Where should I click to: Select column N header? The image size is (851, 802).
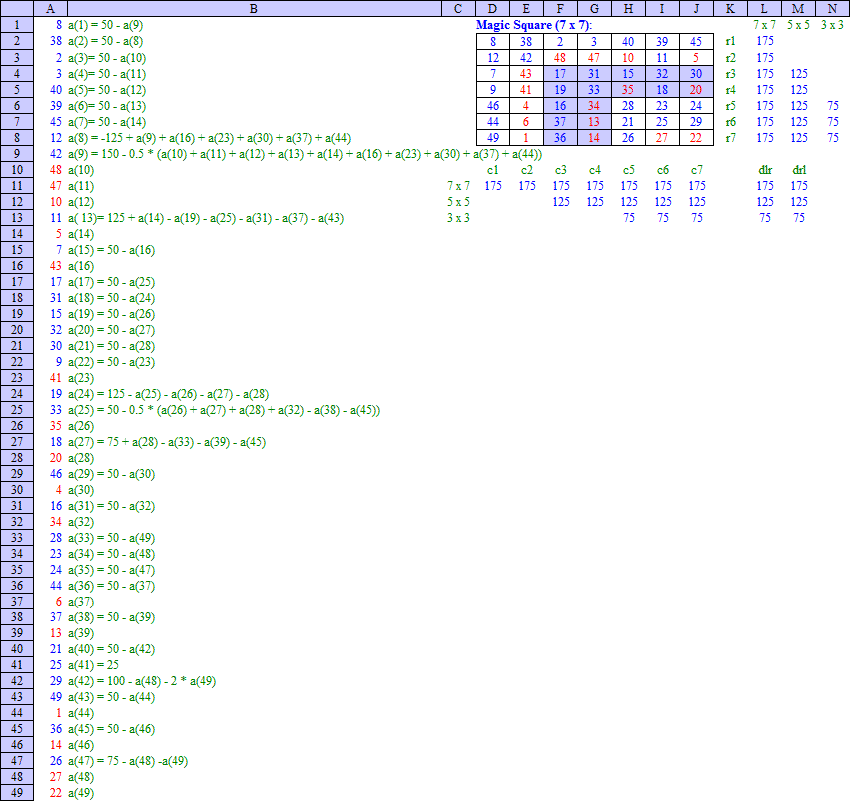coord(833,9)
